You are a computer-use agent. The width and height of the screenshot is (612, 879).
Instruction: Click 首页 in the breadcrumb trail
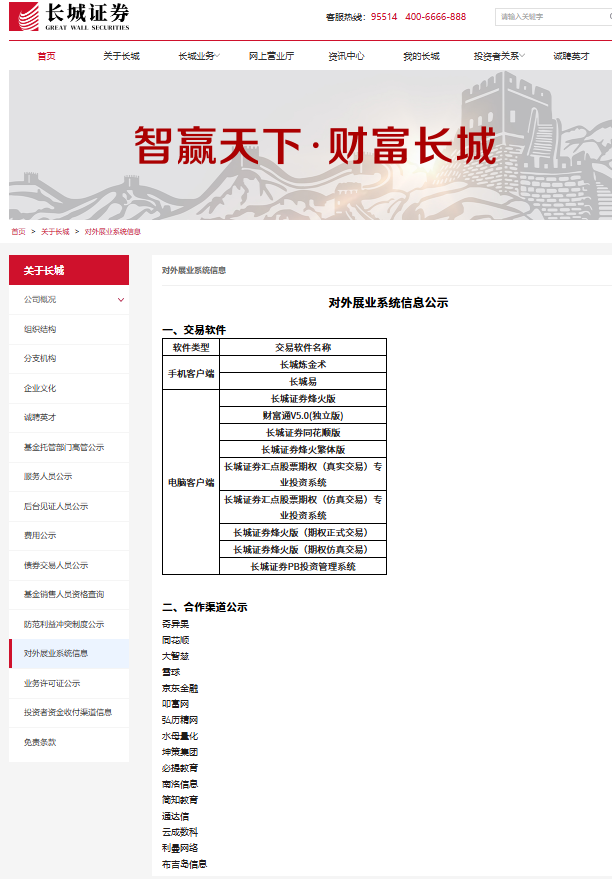(18, 232)
